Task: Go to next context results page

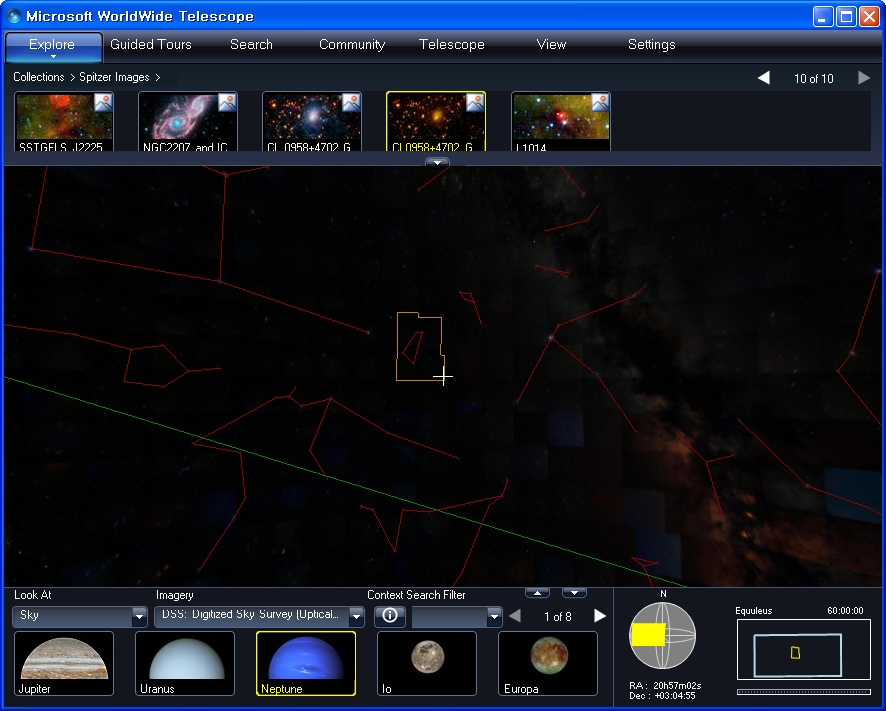Action: (x=600, y=616)
